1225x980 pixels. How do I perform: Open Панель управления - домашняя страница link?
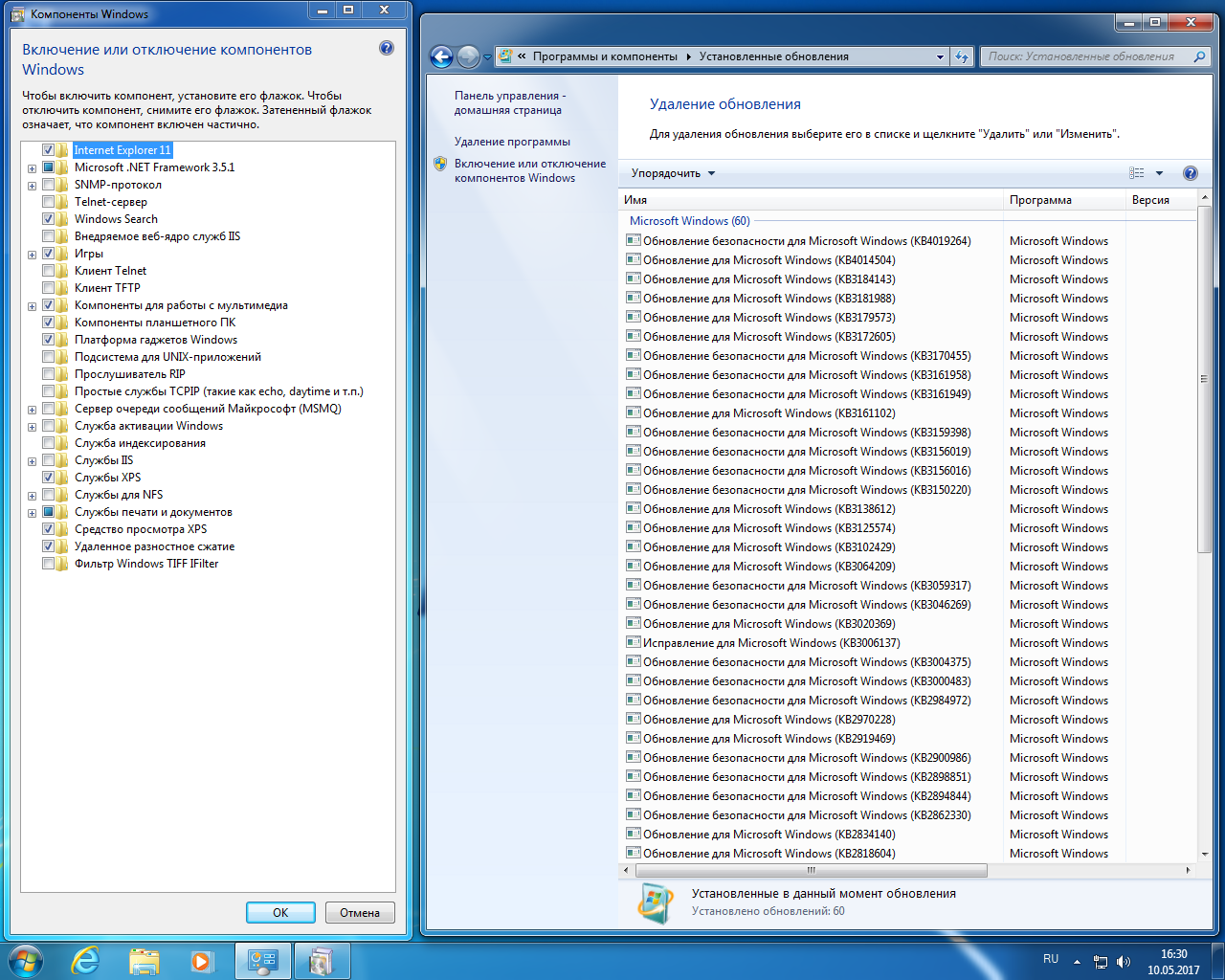[x=510, y=102]
